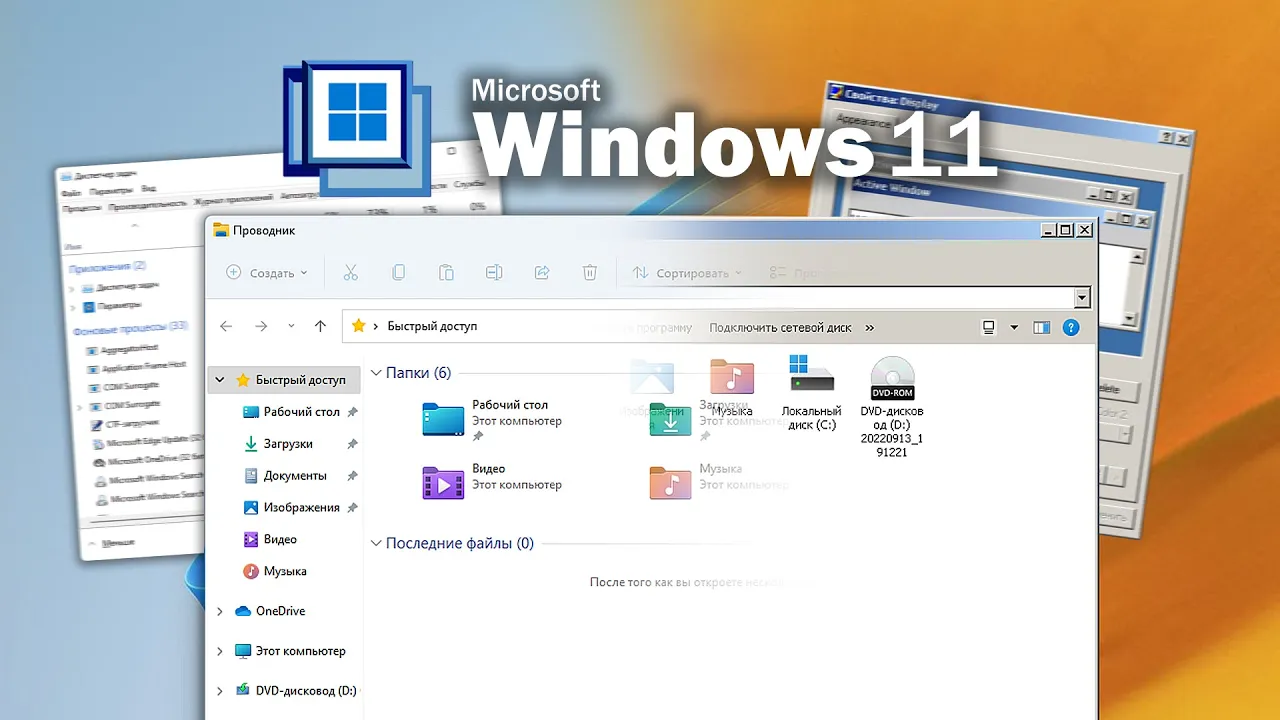
Task: Select Загрузки in the sidebar
Action: pos(288,444)
